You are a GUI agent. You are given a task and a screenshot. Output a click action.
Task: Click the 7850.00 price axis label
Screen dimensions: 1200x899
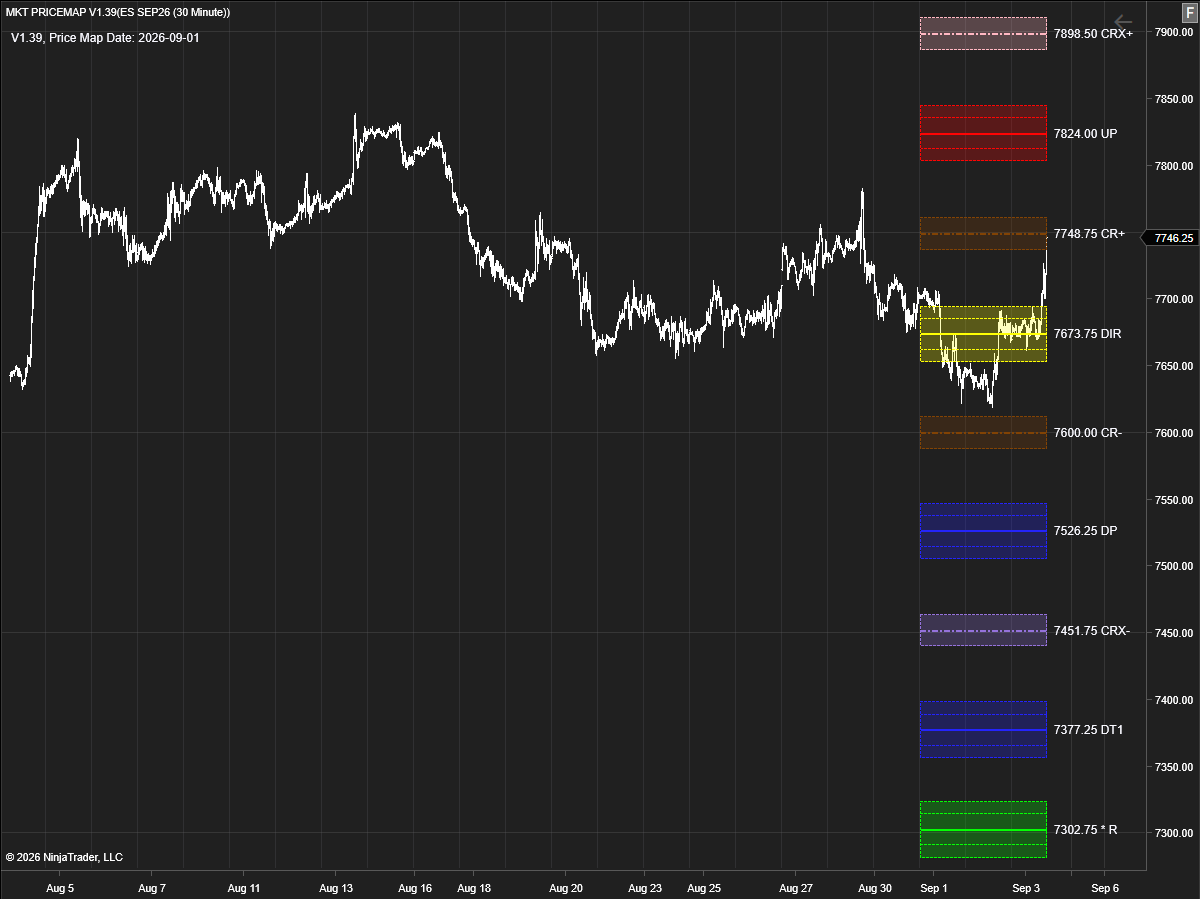tap(1173, 99)
